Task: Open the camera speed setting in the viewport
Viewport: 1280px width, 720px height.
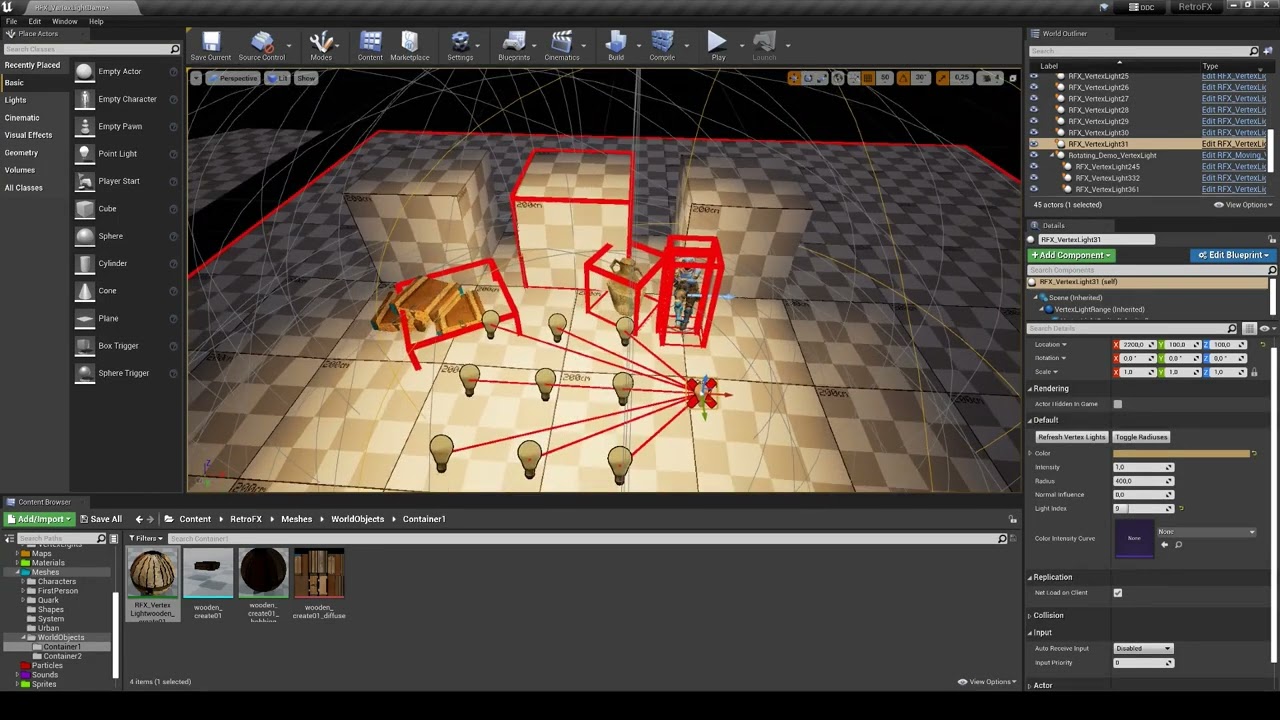Action: (990, 78)
